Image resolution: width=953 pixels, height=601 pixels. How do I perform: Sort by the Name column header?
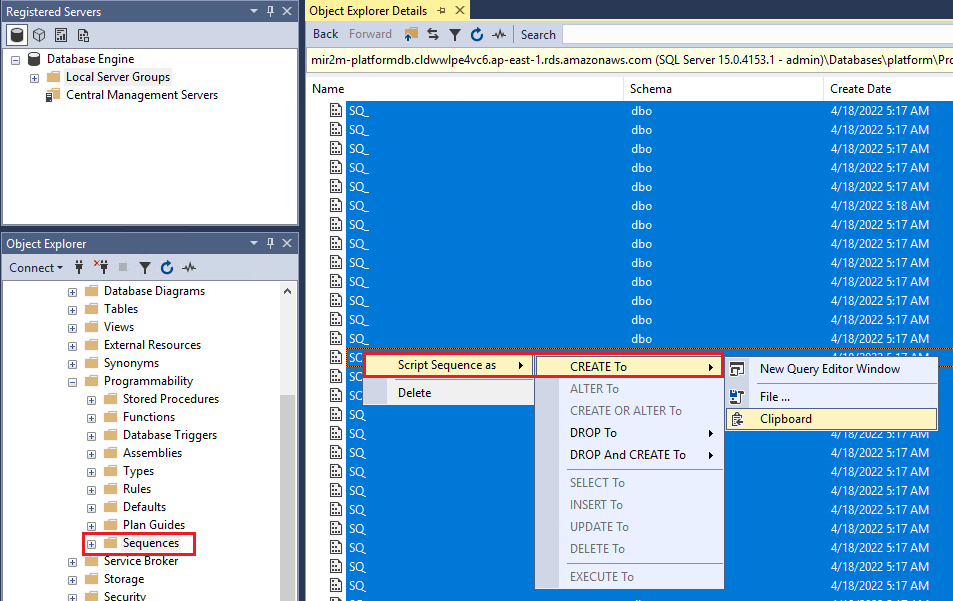coord(465,89)
